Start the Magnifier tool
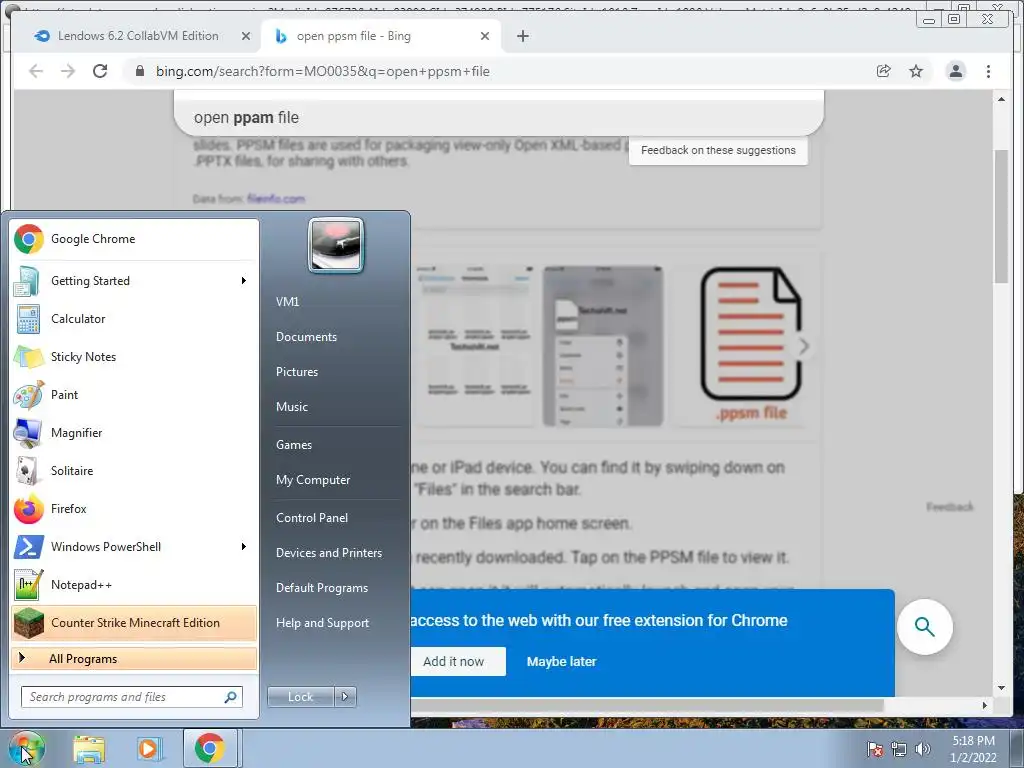Viewport: 1024px width, 768px height. pos(134,432)
